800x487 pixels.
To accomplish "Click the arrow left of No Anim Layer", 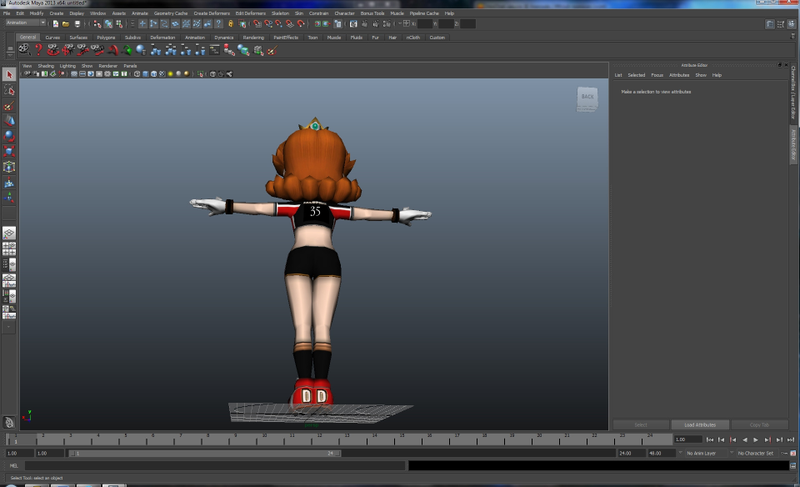I will click(680, 452).
